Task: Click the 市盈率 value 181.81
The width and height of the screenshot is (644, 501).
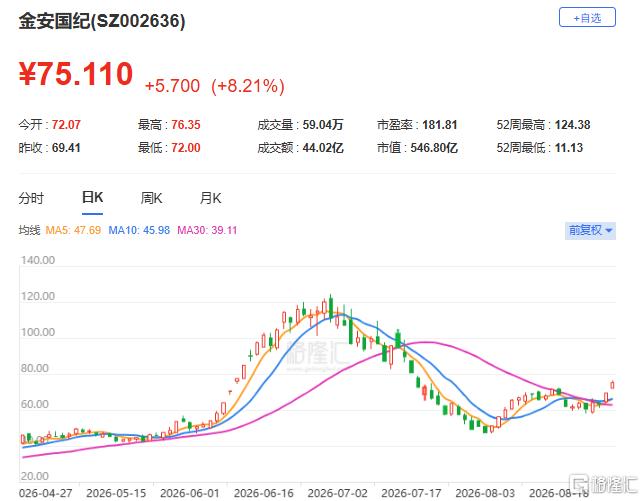Action: 439,124
